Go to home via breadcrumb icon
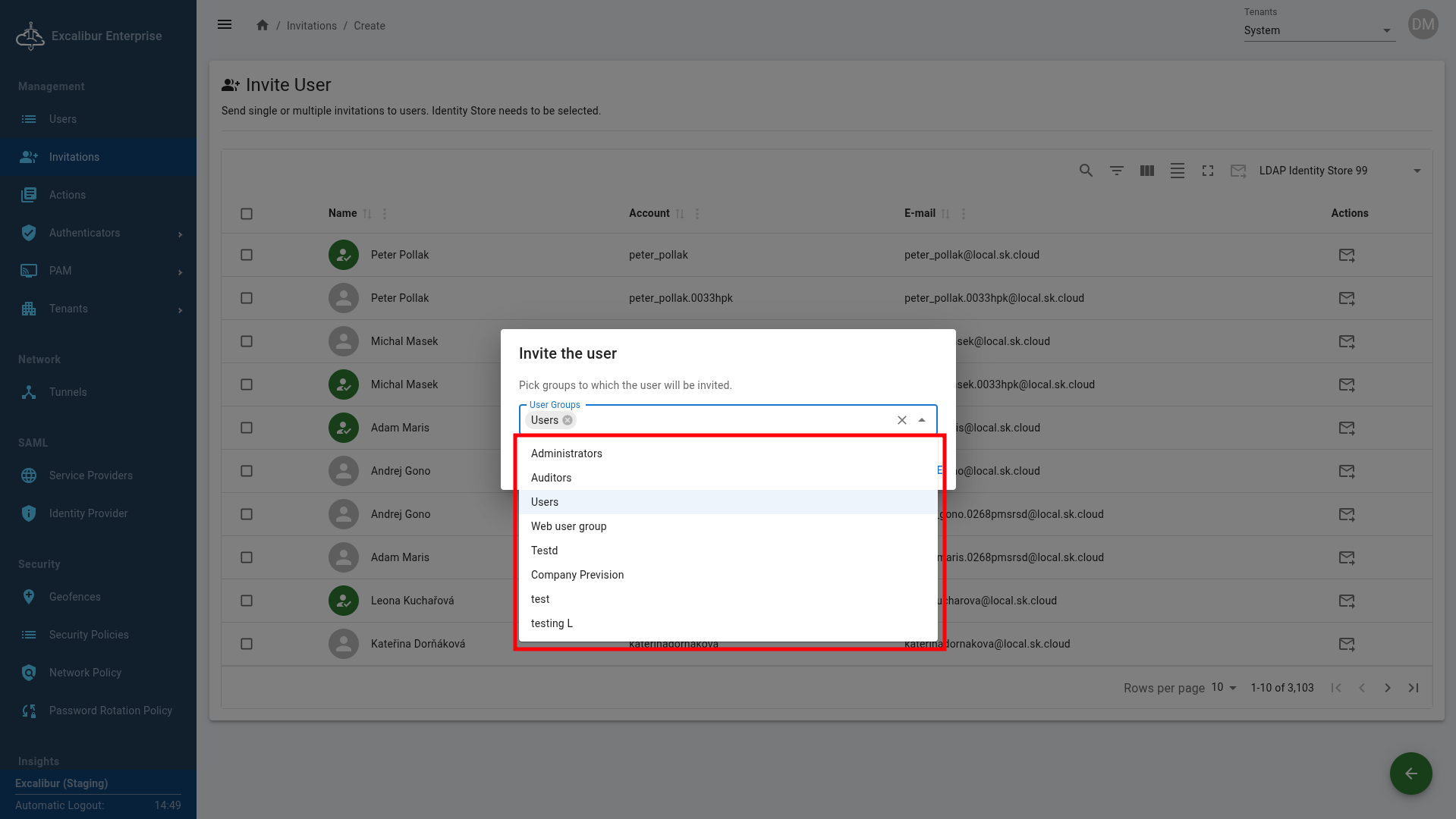This screenshot has height=819, width=1456. coord(263,25)
